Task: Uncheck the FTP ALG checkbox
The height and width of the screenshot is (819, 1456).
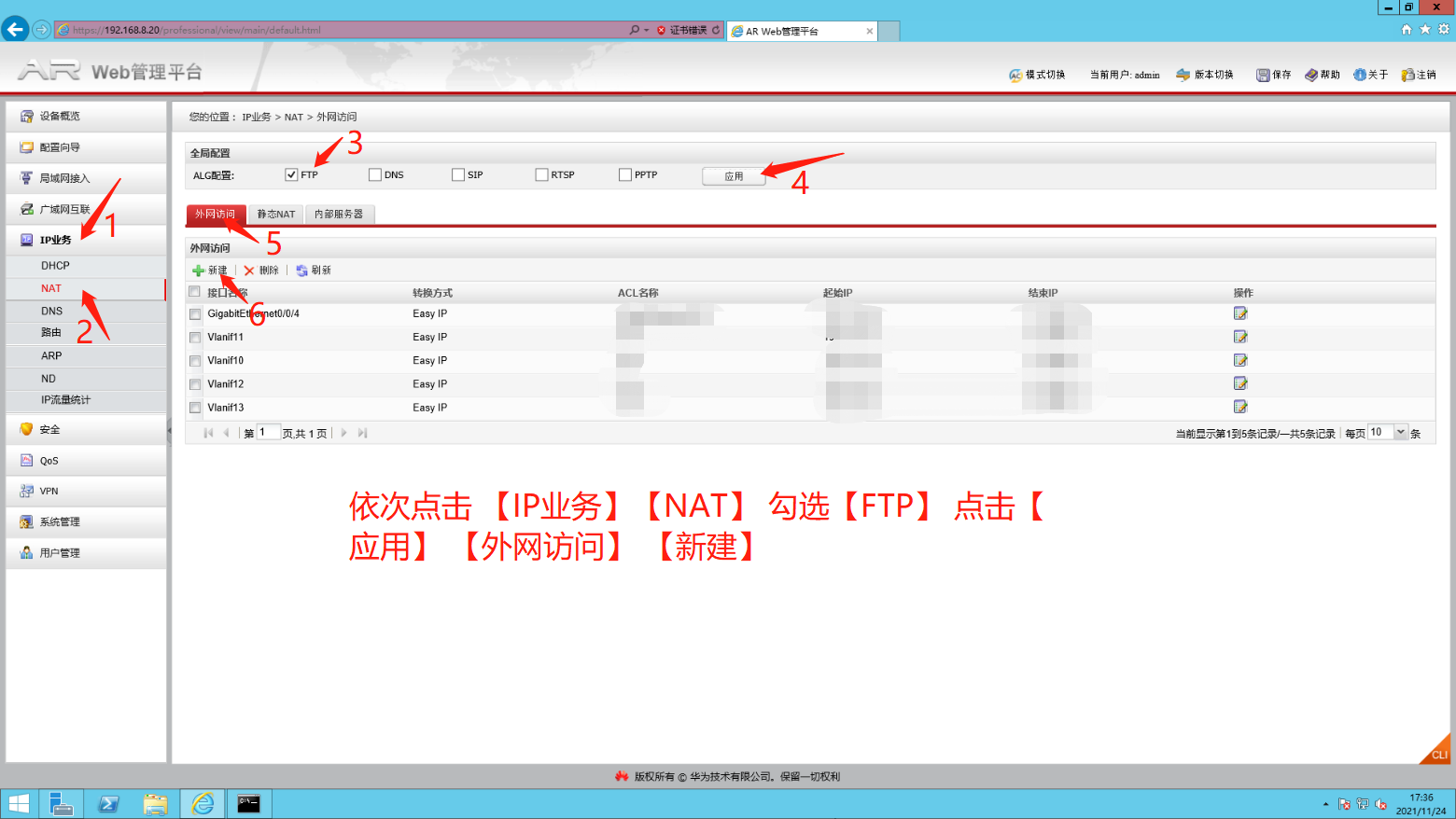Action: (x=291, y=174)
